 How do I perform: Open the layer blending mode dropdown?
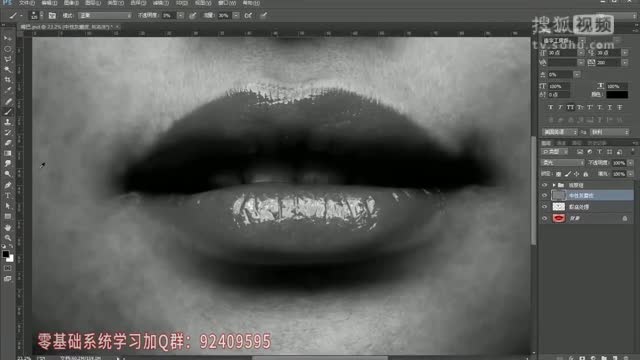click(x=563, y=162)
